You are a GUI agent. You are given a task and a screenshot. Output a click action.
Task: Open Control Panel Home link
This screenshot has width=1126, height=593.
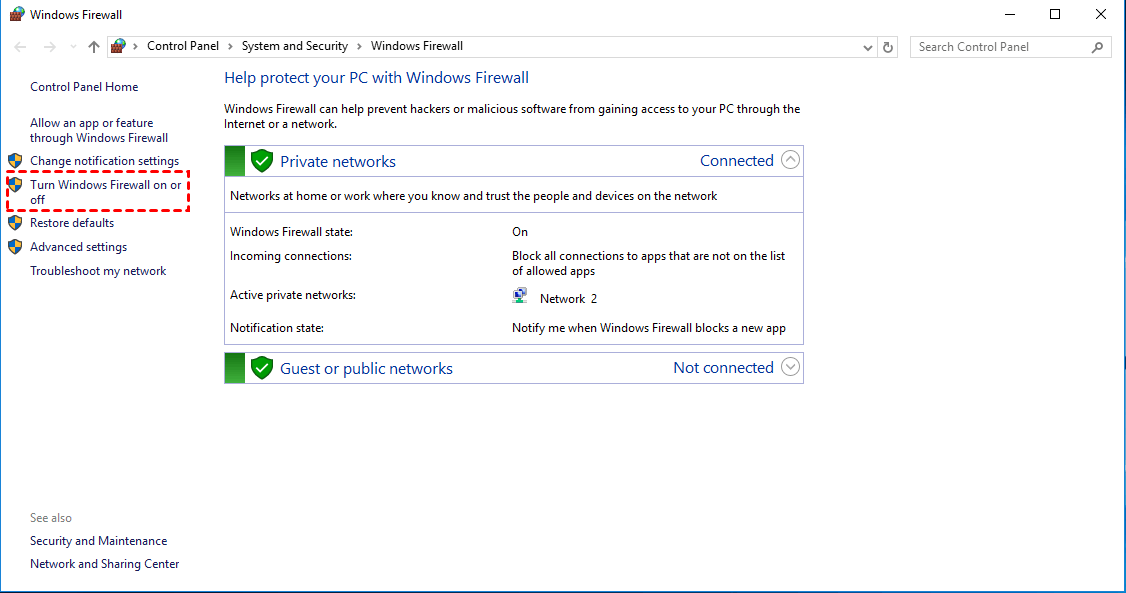click(84, 87)
